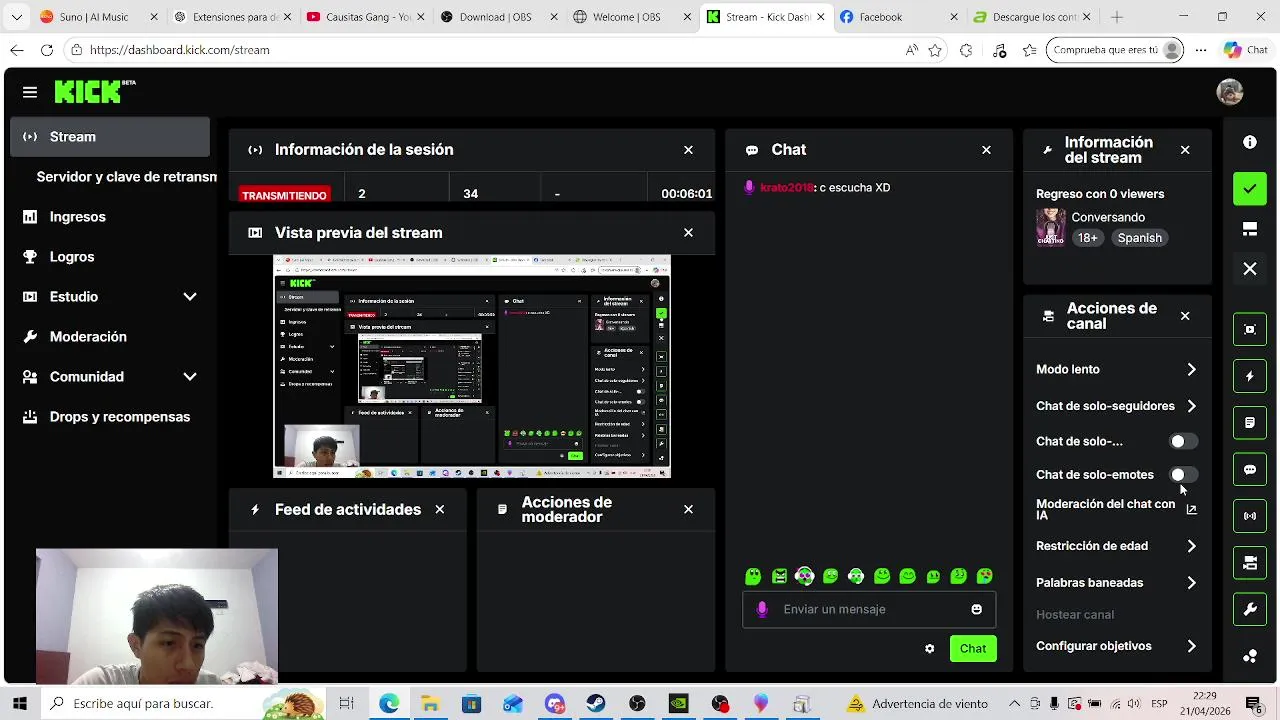Click the Spanish language tag
This screenshot has height=720, width=1280.
[1140, 238]
